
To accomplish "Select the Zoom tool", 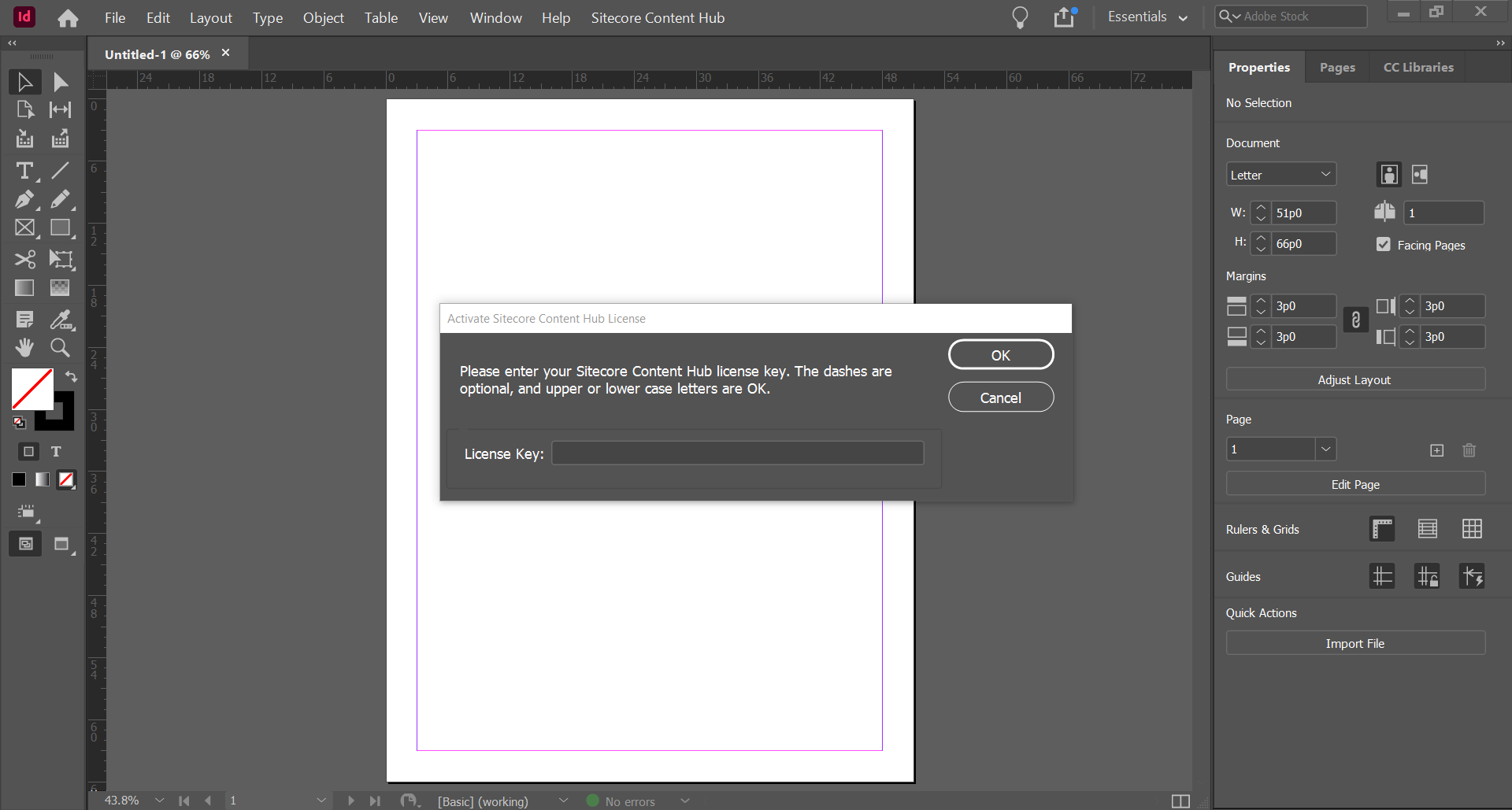I will [61, 347].
